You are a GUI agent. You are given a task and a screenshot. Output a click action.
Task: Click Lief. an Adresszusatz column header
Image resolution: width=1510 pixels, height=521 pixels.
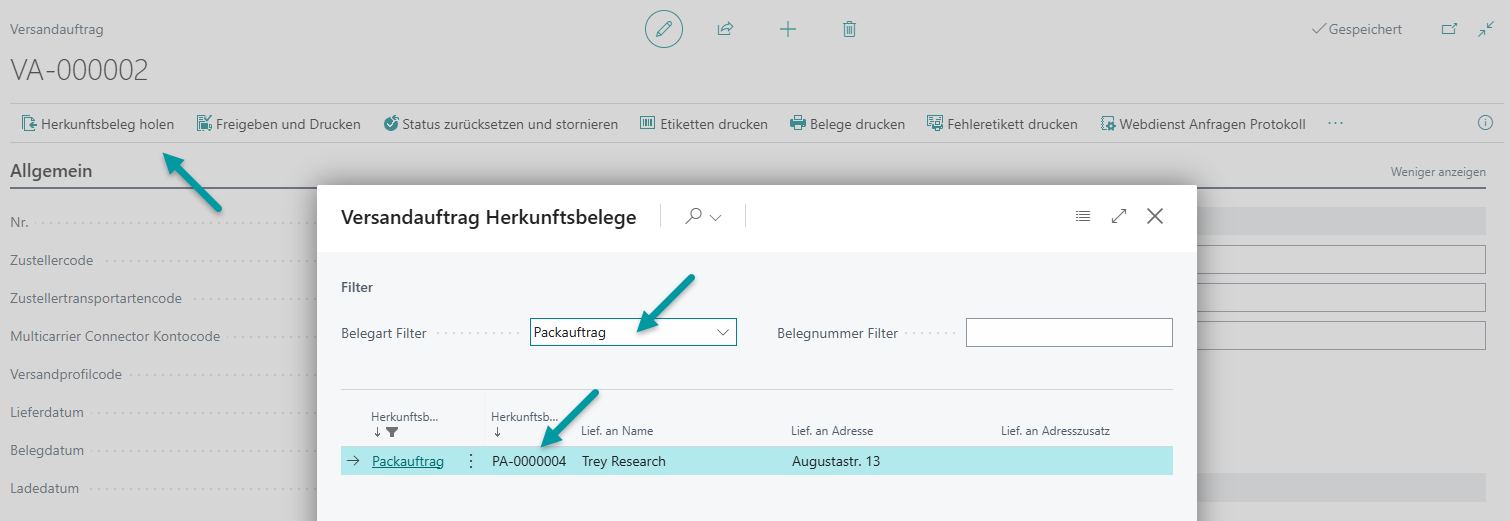coord(1055,431)
